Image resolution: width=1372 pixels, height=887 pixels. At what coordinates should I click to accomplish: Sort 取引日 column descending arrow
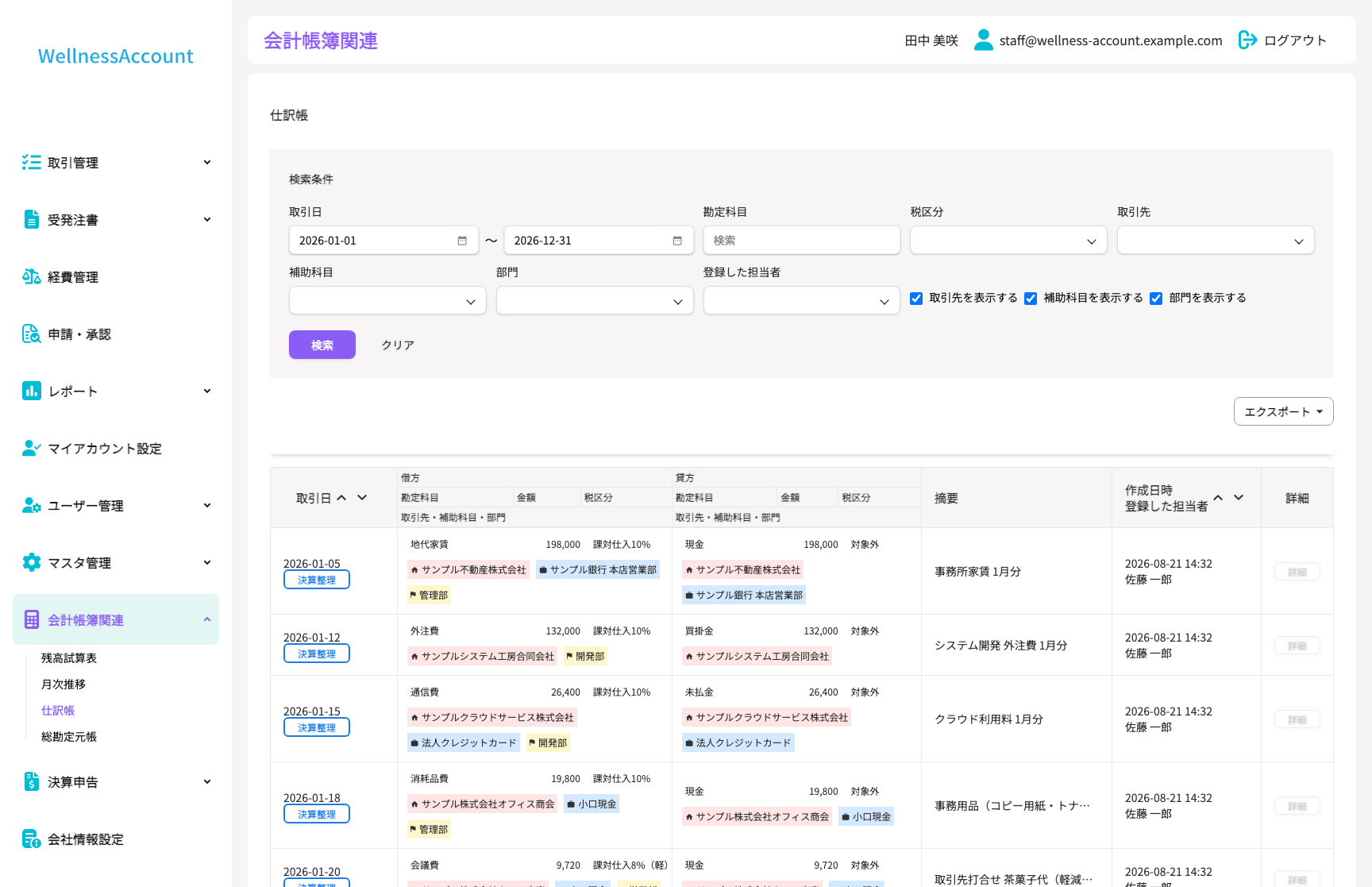pyautogui.click(x=362, y=498)
